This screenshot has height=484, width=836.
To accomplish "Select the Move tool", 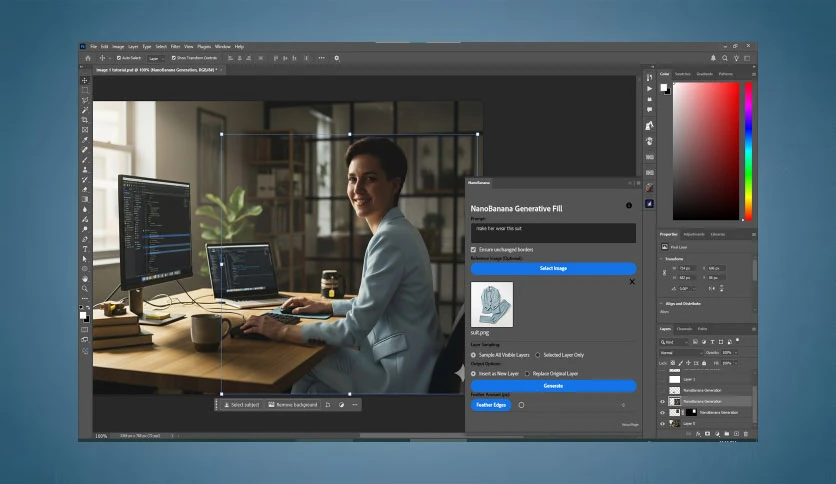I will 85,80.
